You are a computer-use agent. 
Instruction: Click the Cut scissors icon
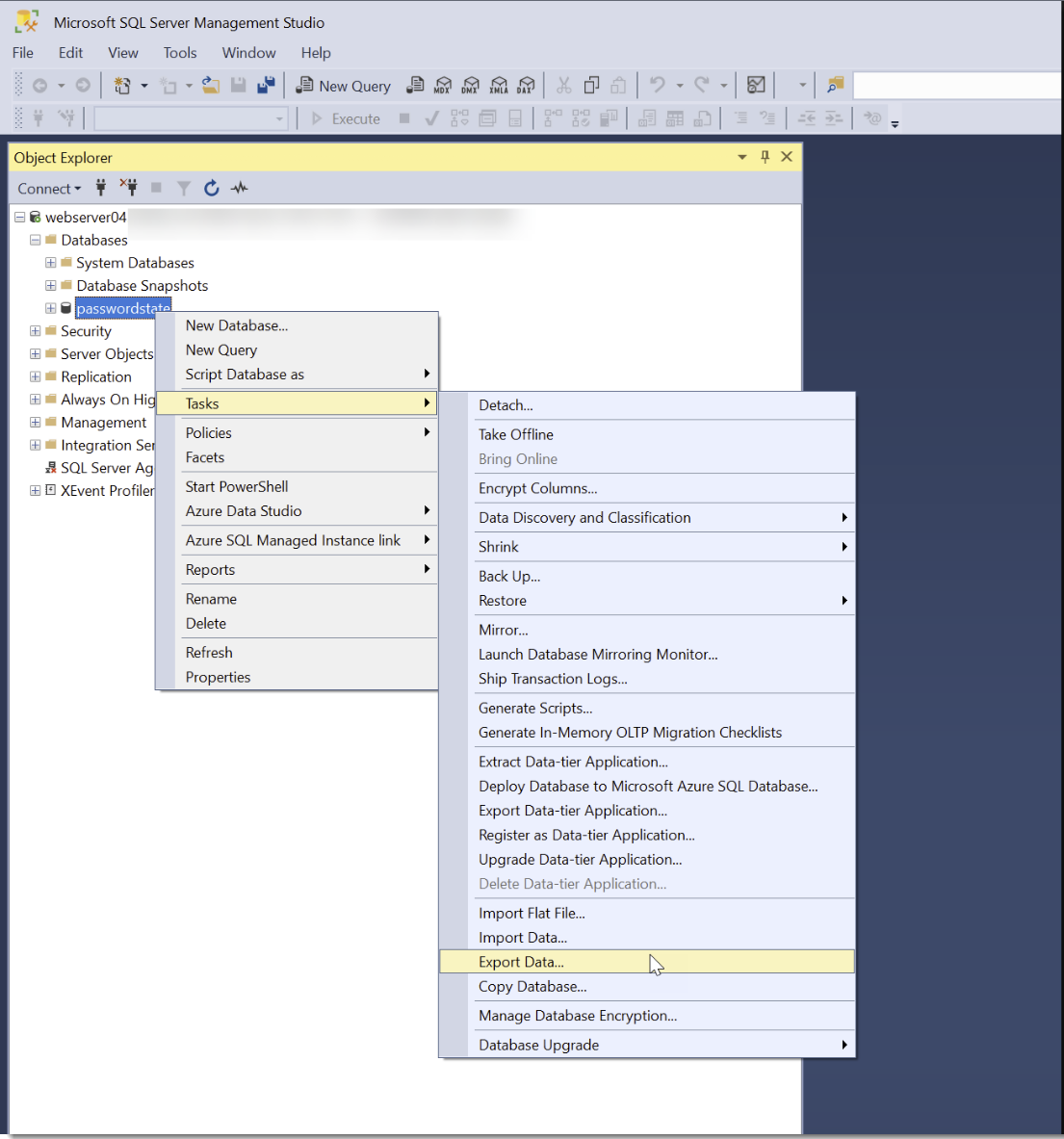pos(563,86)
